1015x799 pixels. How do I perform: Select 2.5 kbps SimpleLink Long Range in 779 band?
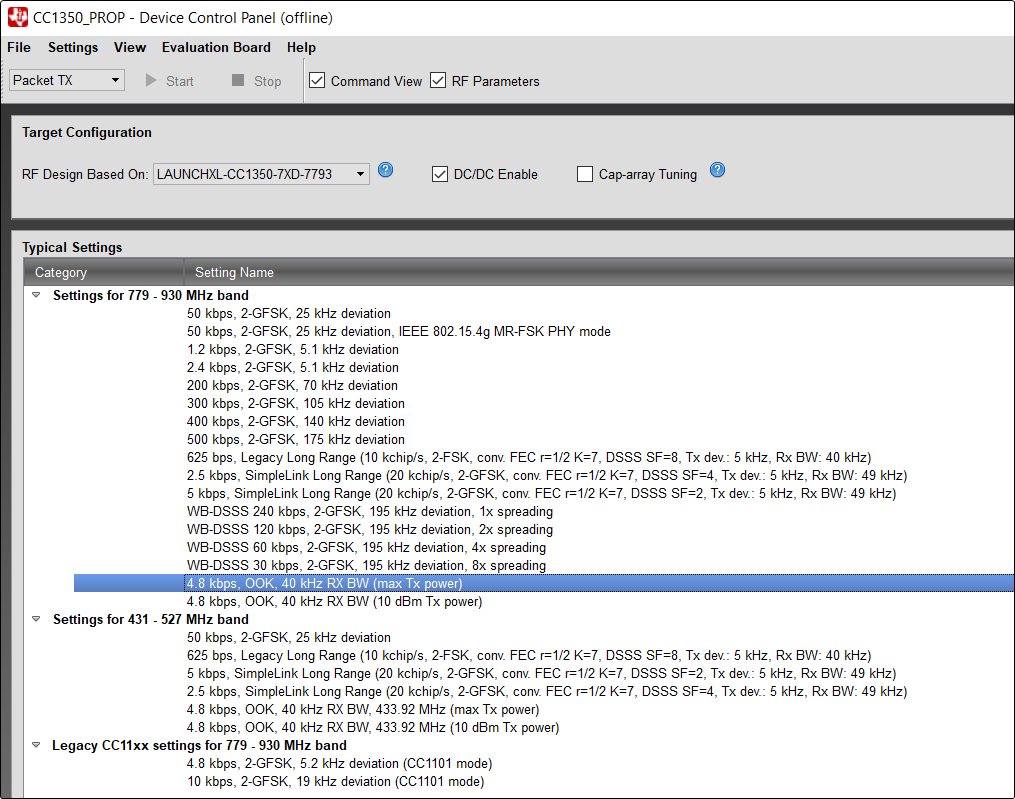tap(547, 476)
